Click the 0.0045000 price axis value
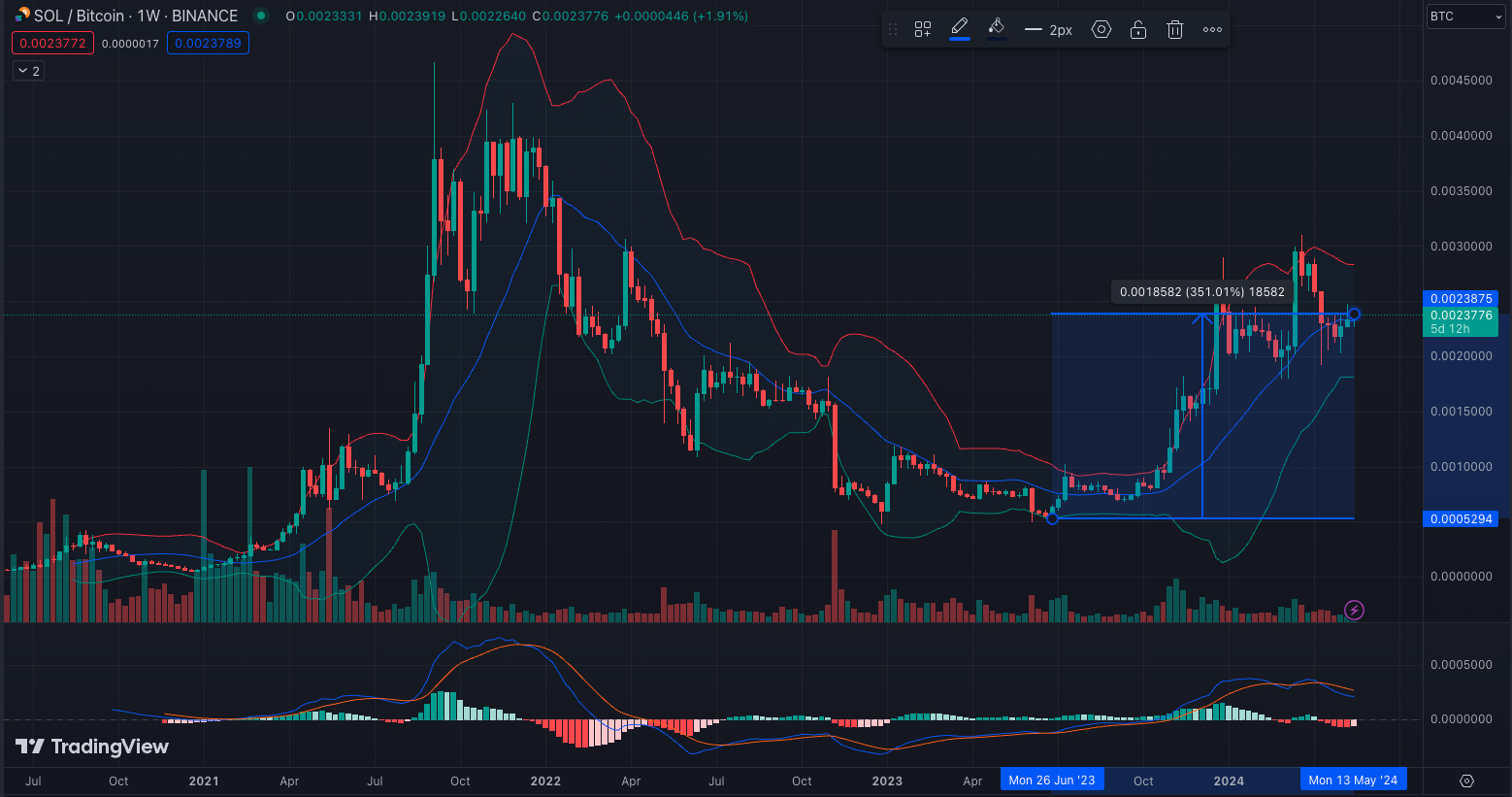 [x=1461, y=81]
